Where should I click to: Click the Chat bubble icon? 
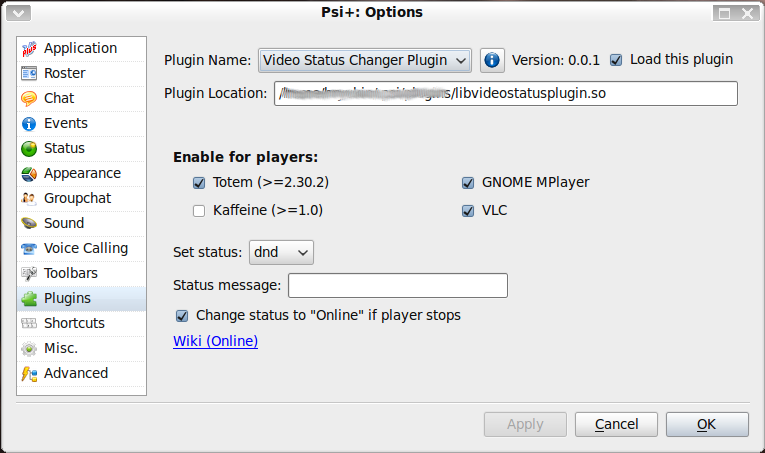click(28, 98)
